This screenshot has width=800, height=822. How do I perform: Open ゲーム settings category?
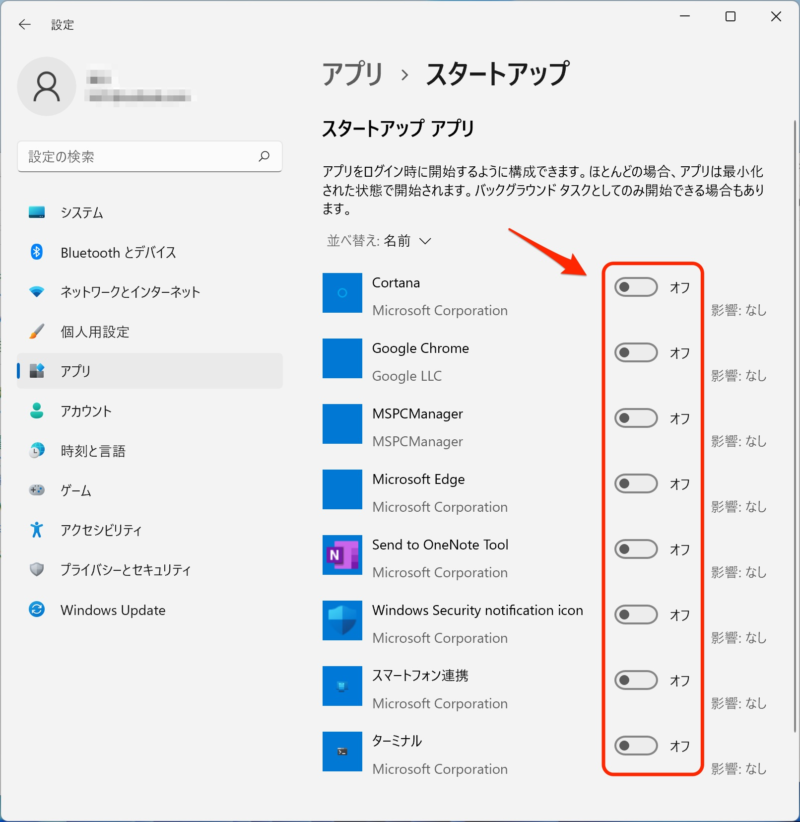(150, 490)
